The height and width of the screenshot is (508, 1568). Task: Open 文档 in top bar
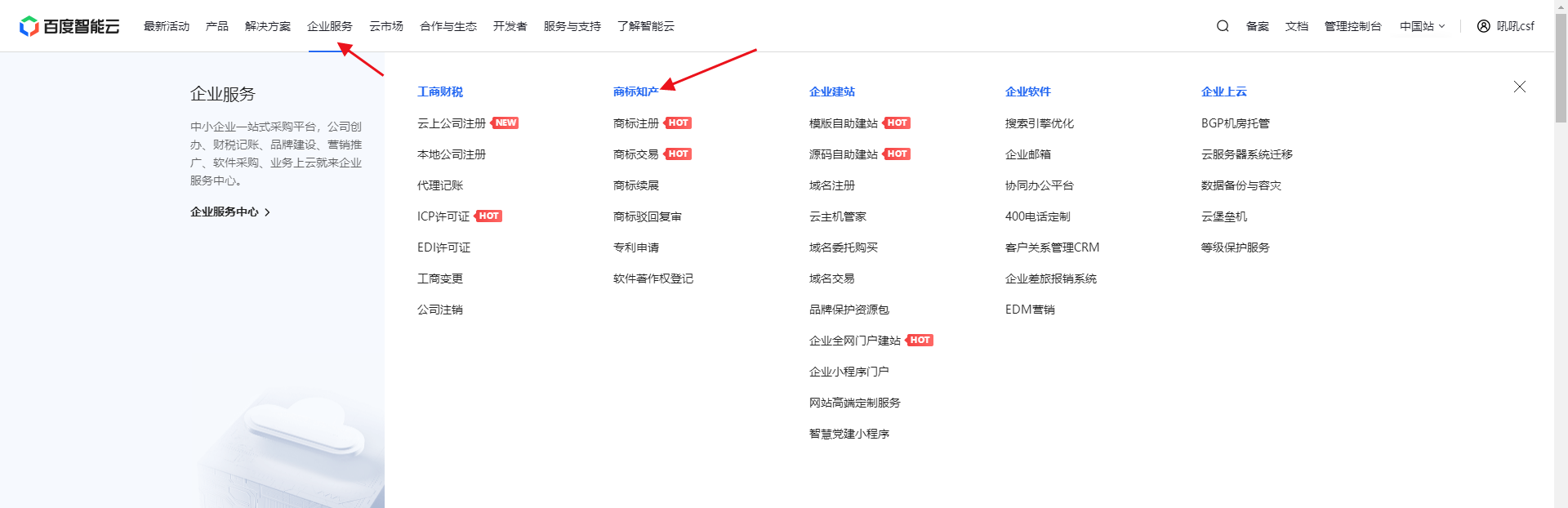coord(1297,26)
